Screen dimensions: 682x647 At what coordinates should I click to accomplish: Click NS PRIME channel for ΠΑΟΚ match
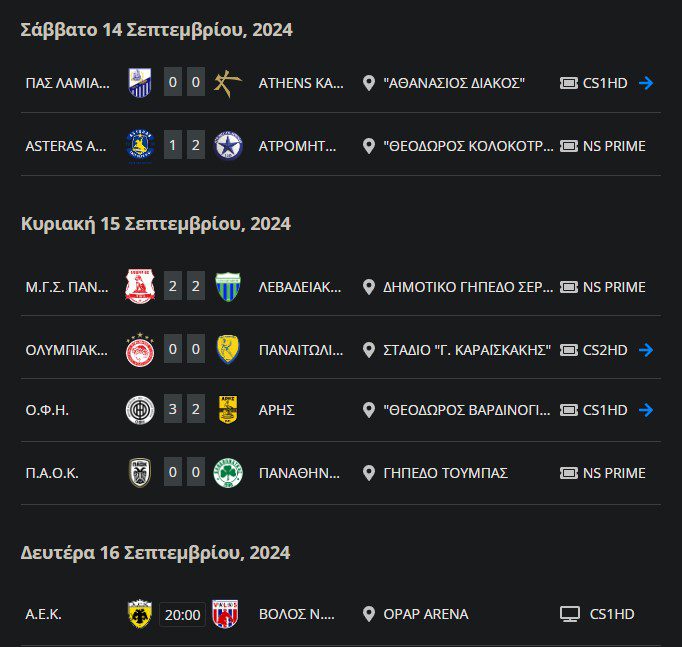pos(613,473)
